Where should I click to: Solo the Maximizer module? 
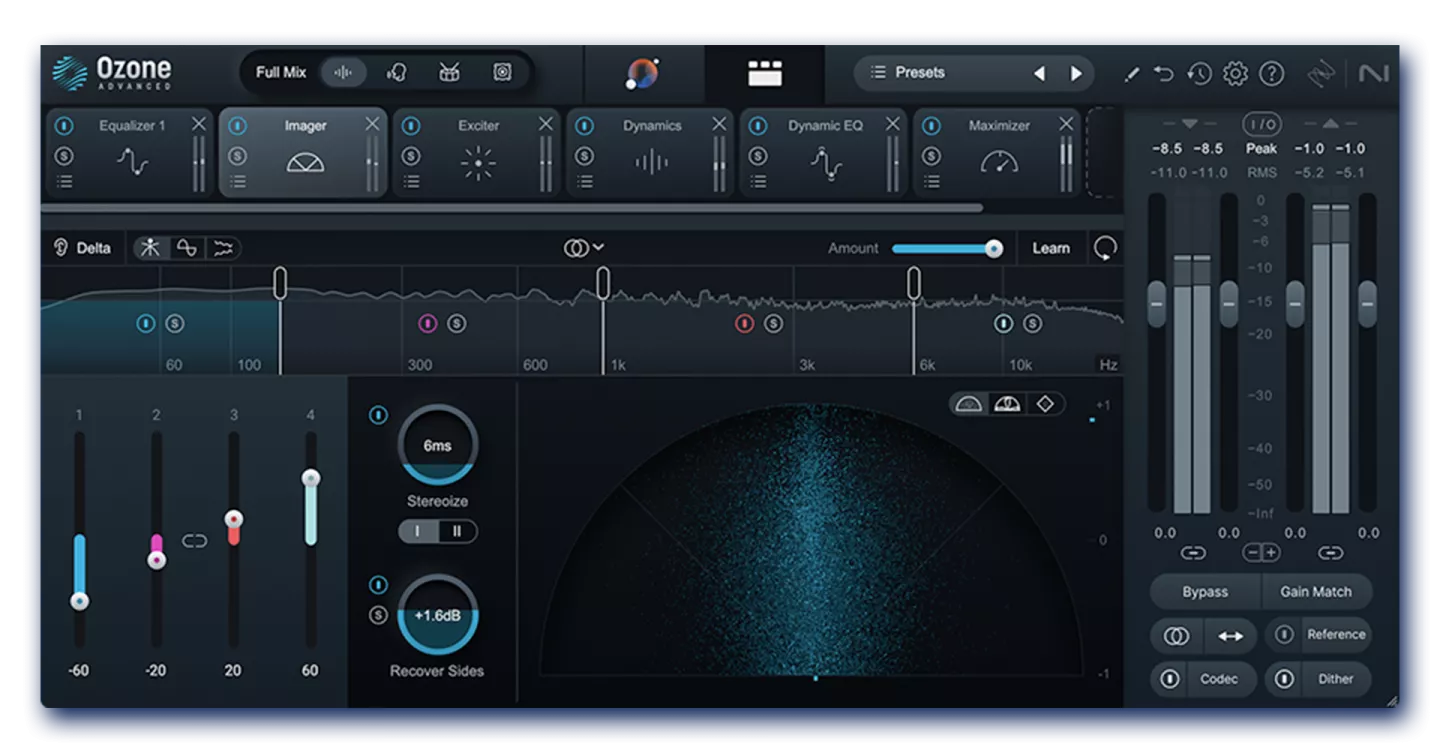click(932, 156)
